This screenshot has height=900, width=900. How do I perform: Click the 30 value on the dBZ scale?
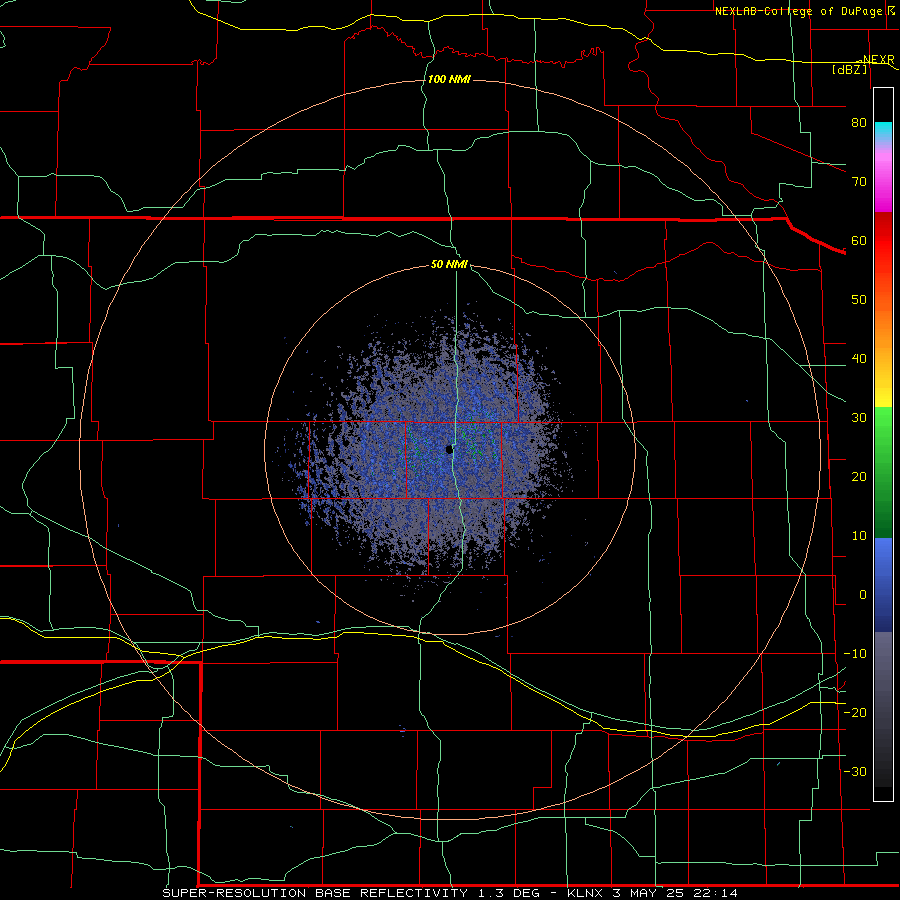[859, 418]
